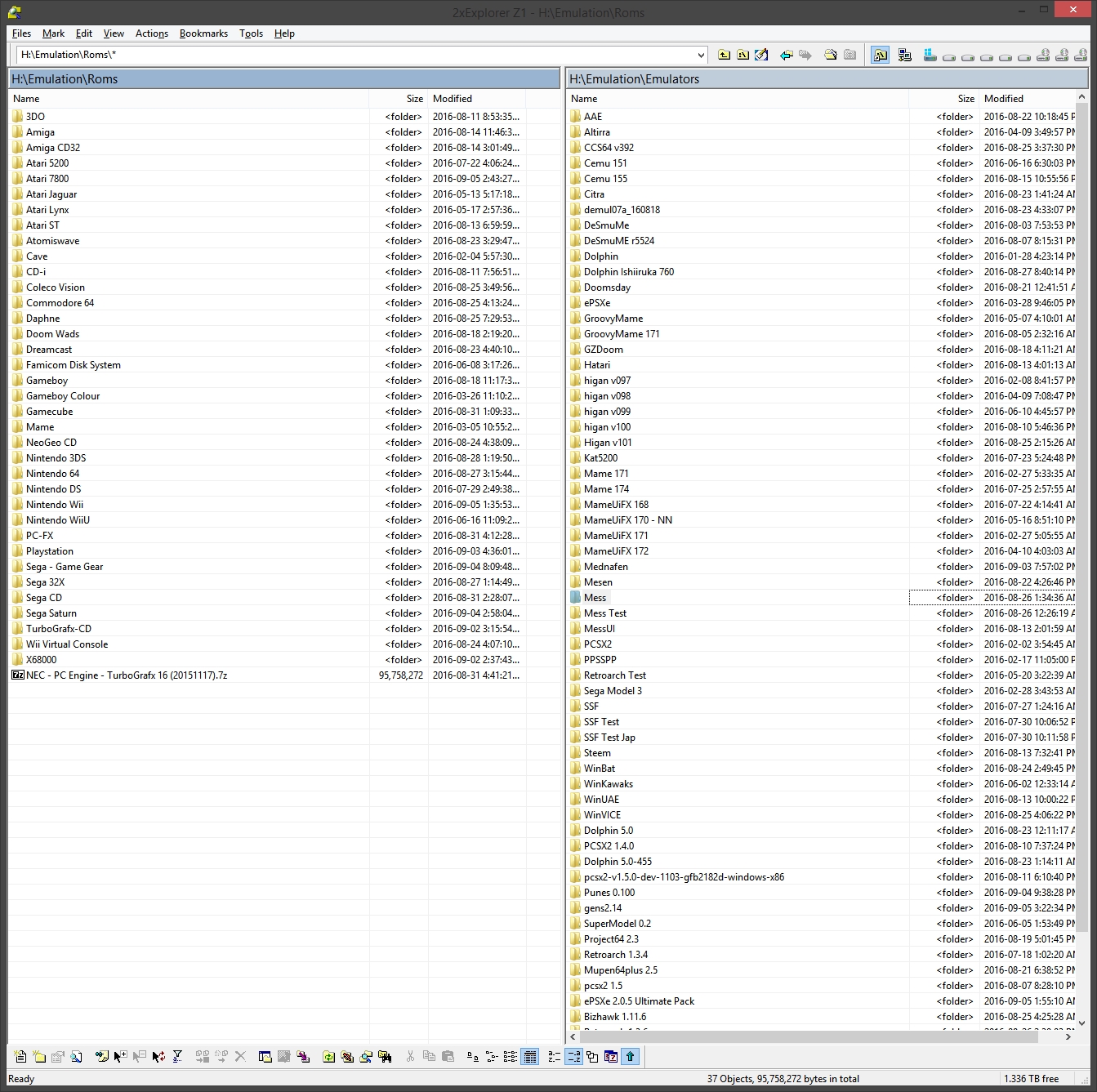Select the Nintendo WiiU folder

point(58,520)
